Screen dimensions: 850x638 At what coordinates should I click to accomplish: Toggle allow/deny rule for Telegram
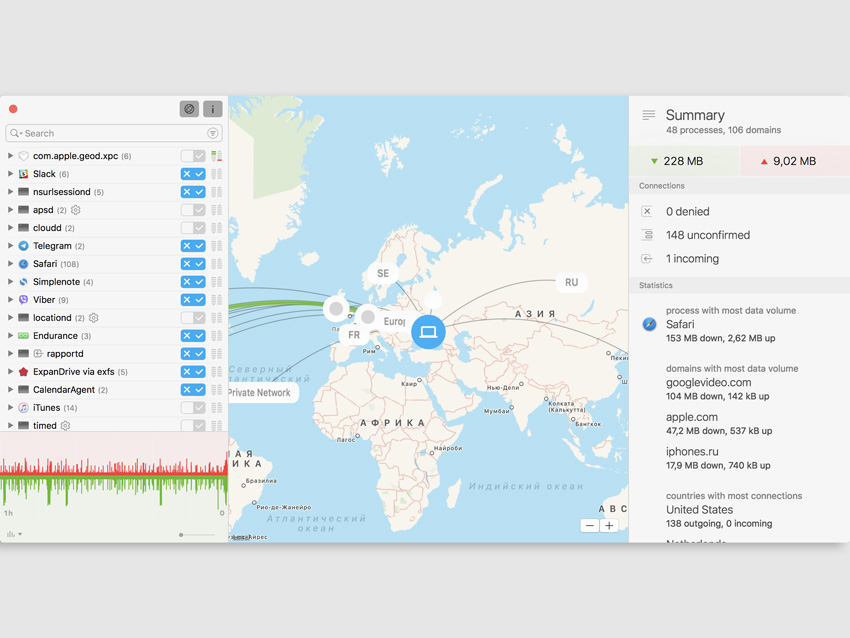coord(193,246)
